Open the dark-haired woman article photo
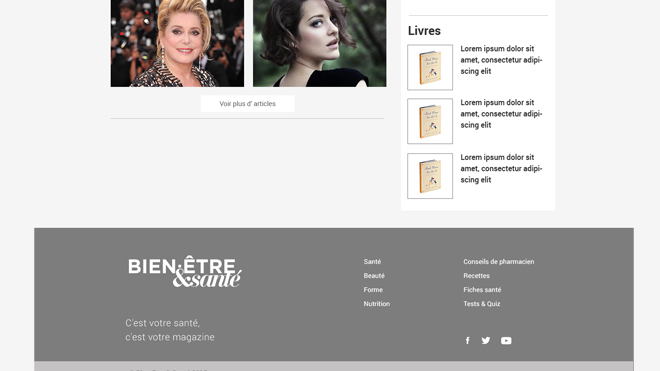This screenshot has height=371, width=660. click(319, 43)
